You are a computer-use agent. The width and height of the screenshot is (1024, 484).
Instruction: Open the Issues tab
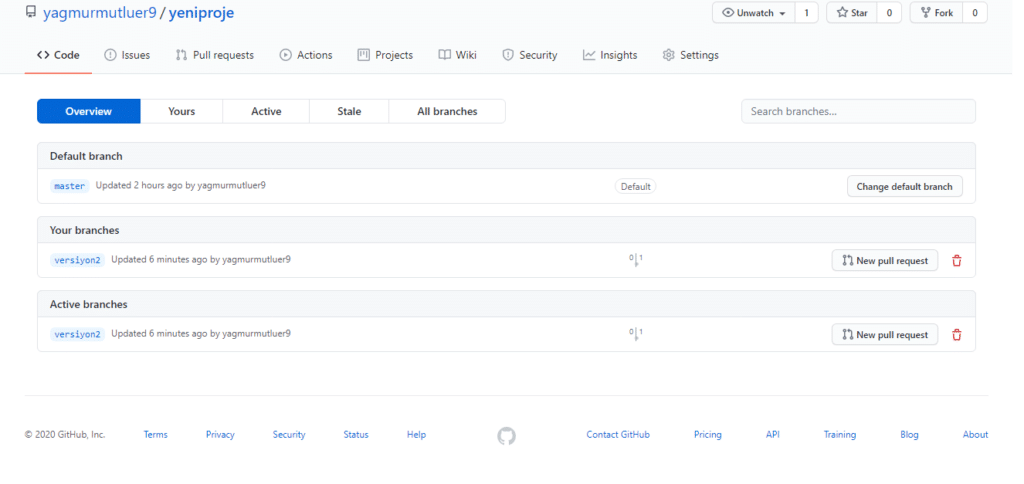(127, 56)
